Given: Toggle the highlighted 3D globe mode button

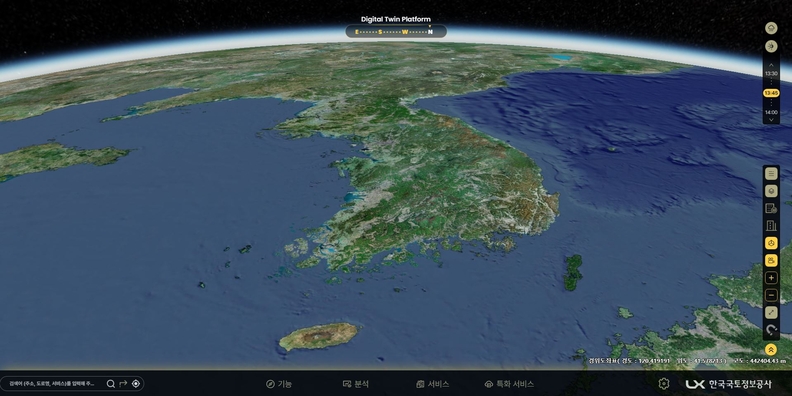Looking at the screenshot, I should [x=771, y=243].
